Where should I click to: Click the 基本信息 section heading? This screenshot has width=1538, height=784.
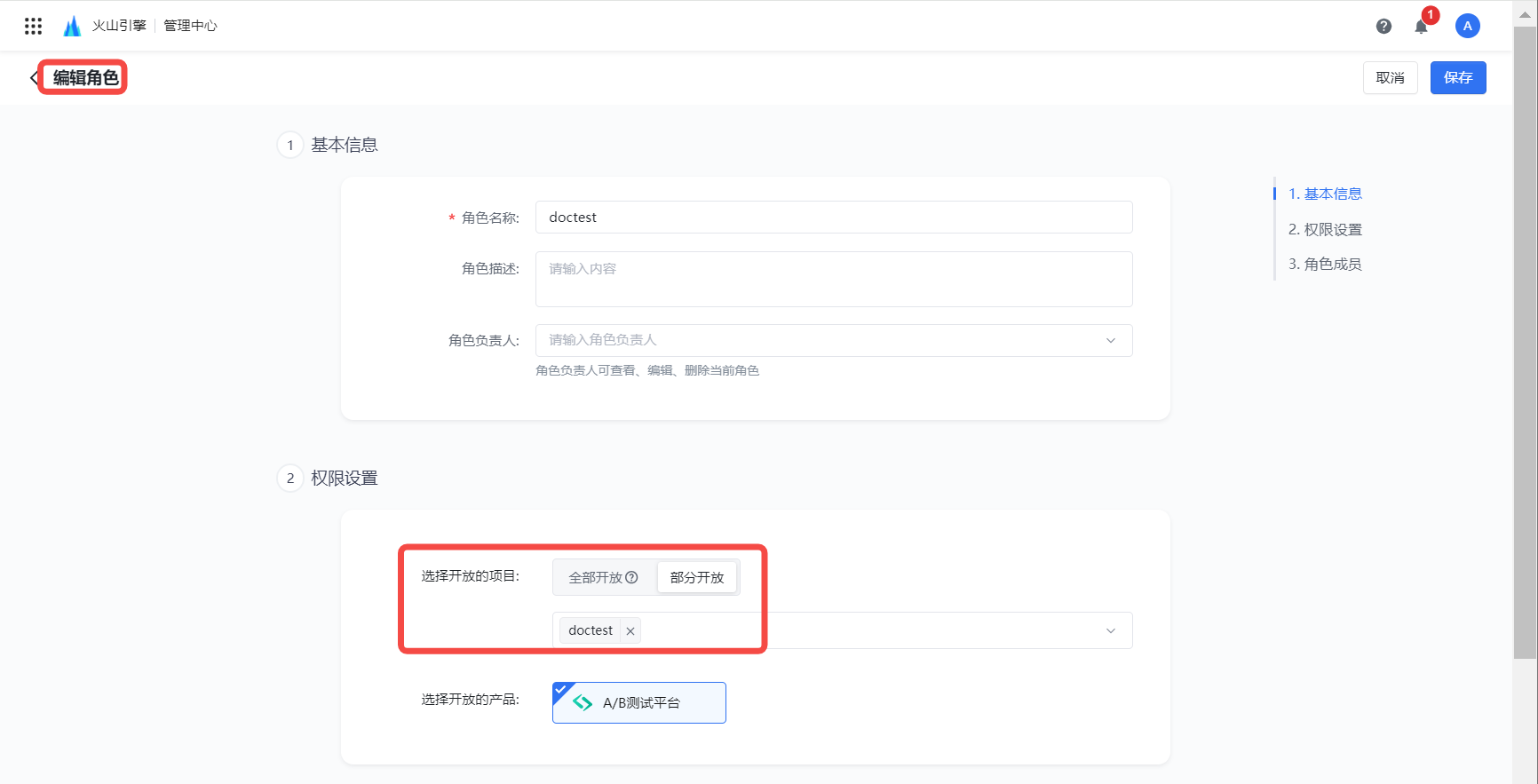pos(345,145)
